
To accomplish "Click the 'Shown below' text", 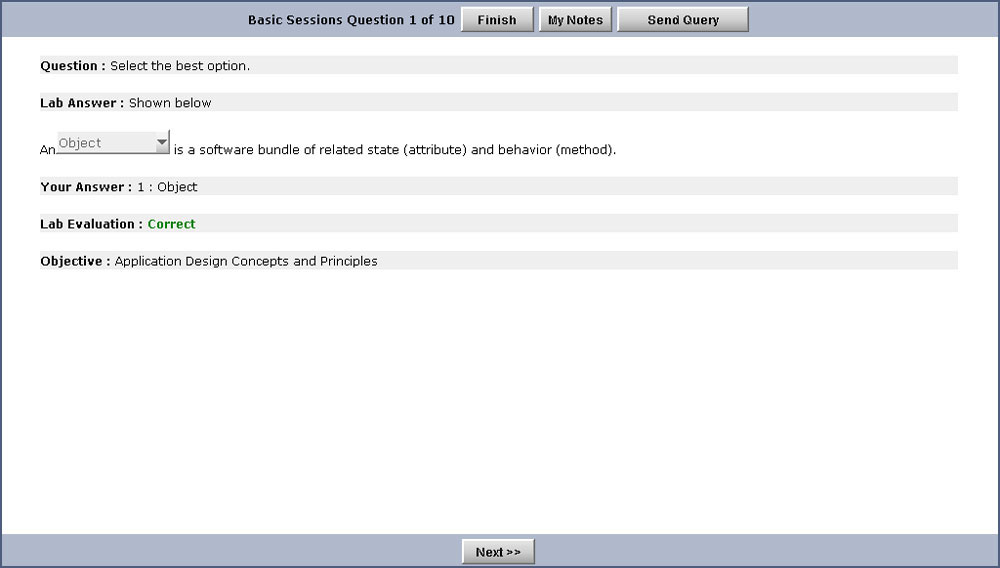I will pos(170,102).
